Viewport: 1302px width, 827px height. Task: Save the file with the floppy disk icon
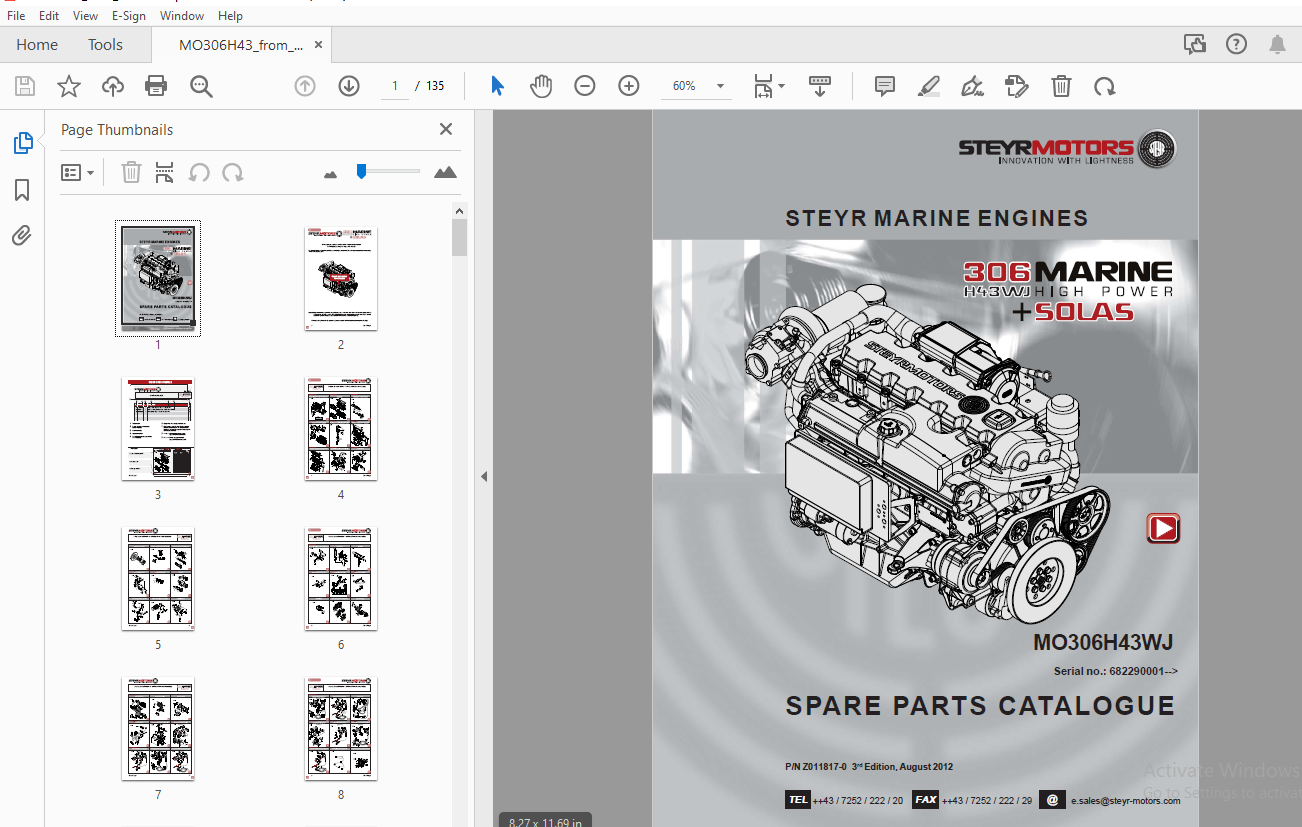coord(25,86)
